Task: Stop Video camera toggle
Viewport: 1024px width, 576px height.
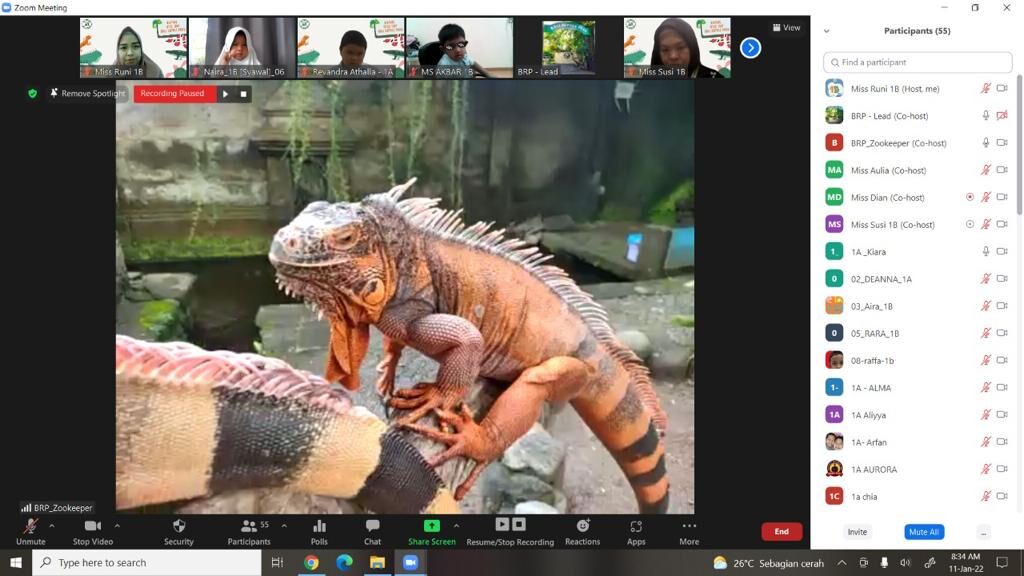Action: point(92,526)
